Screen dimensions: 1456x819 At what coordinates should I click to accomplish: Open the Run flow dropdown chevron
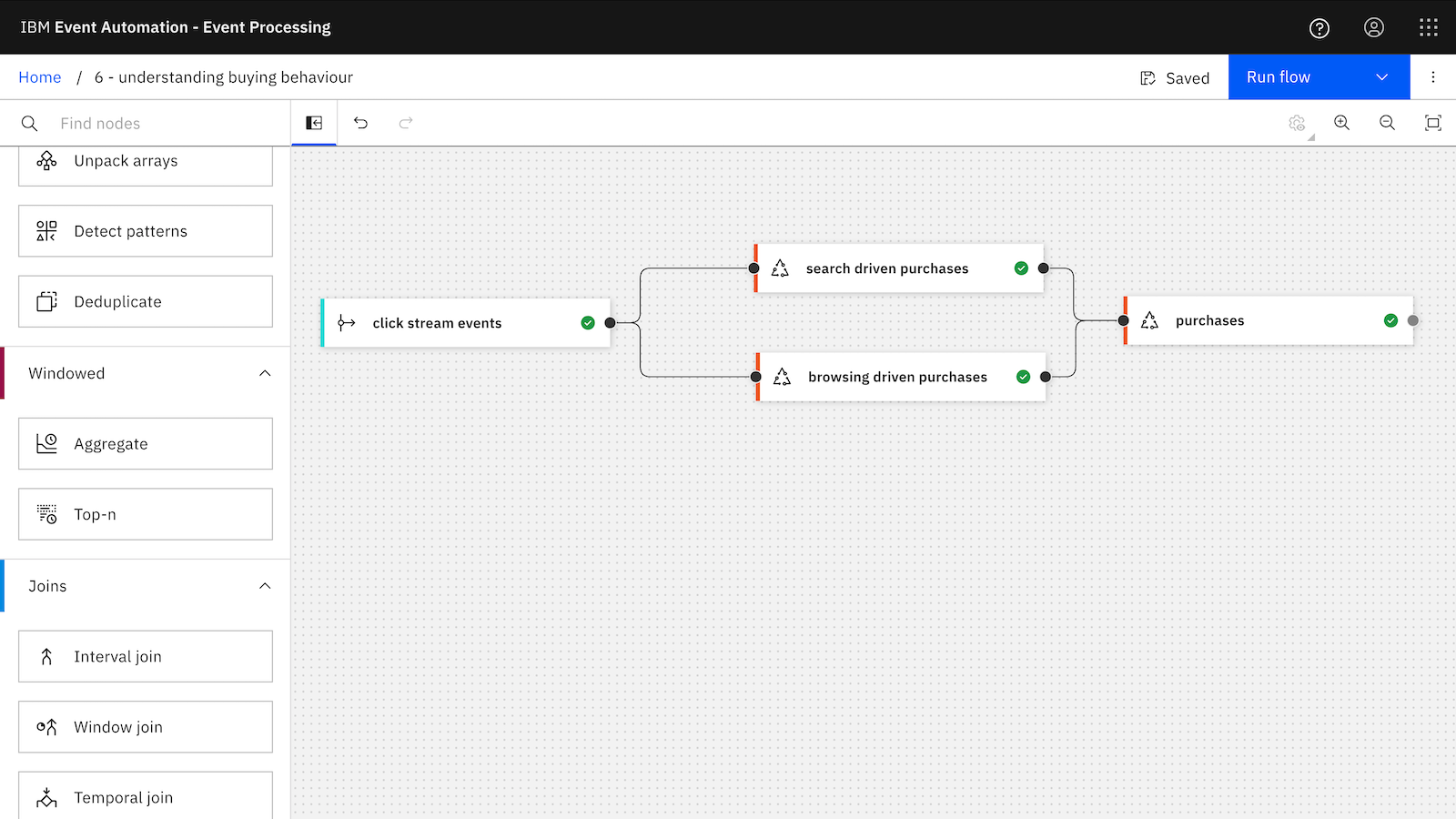click(x=1382, y=77)
